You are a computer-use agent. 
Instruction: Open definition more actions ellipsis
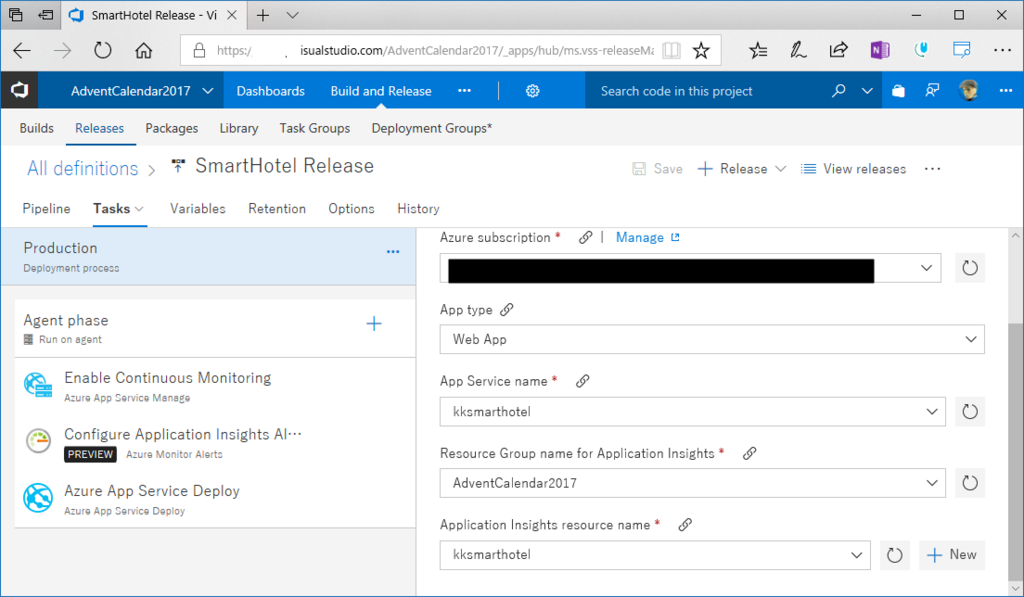tap(933, 169)
